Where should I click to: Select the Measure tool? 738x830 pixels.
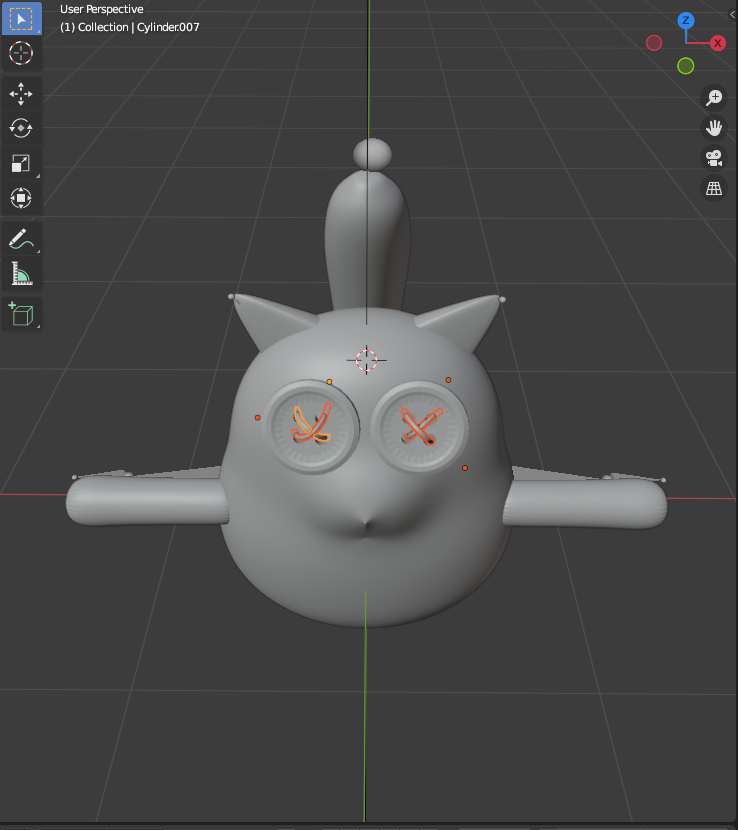click(21, 274)
